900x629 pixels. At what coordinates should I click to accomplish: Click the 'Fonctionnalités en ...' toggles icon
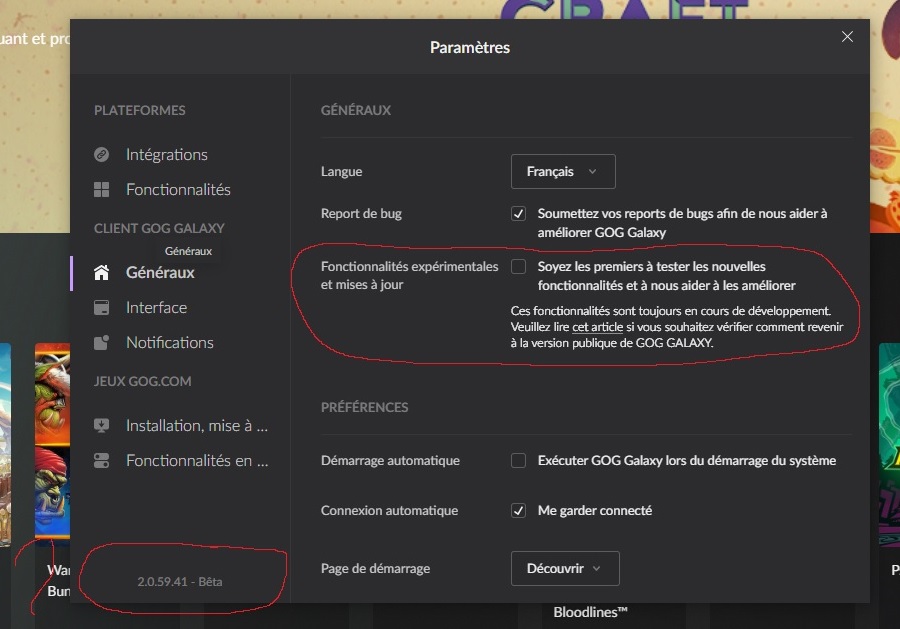coord(102,460)
